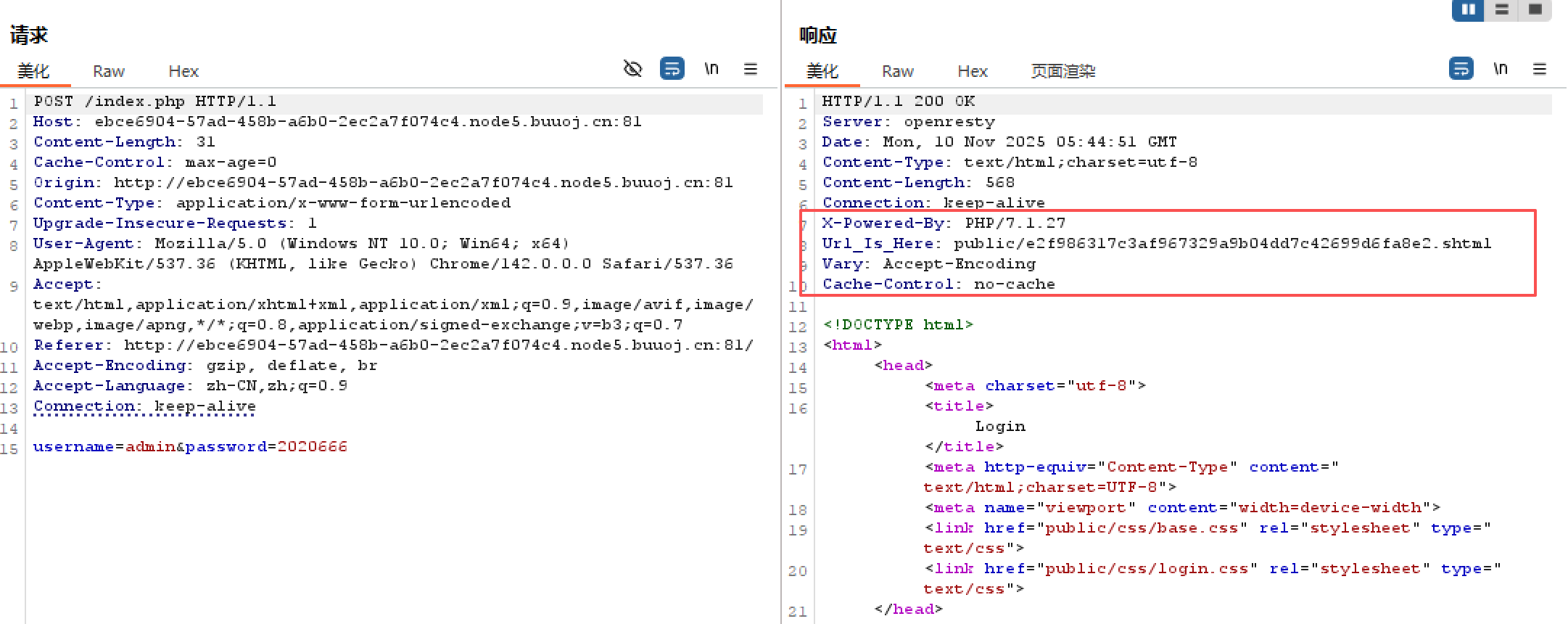Click the request Connection: keep-alive line
Image resolution: width=1568 pixels, height=624 pixels.
[x=144, y=406]
